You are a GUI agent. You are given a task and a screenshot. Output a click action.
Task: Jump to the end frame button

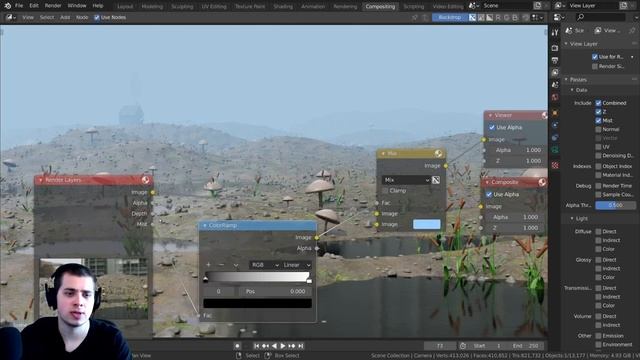tap(301, 346)
